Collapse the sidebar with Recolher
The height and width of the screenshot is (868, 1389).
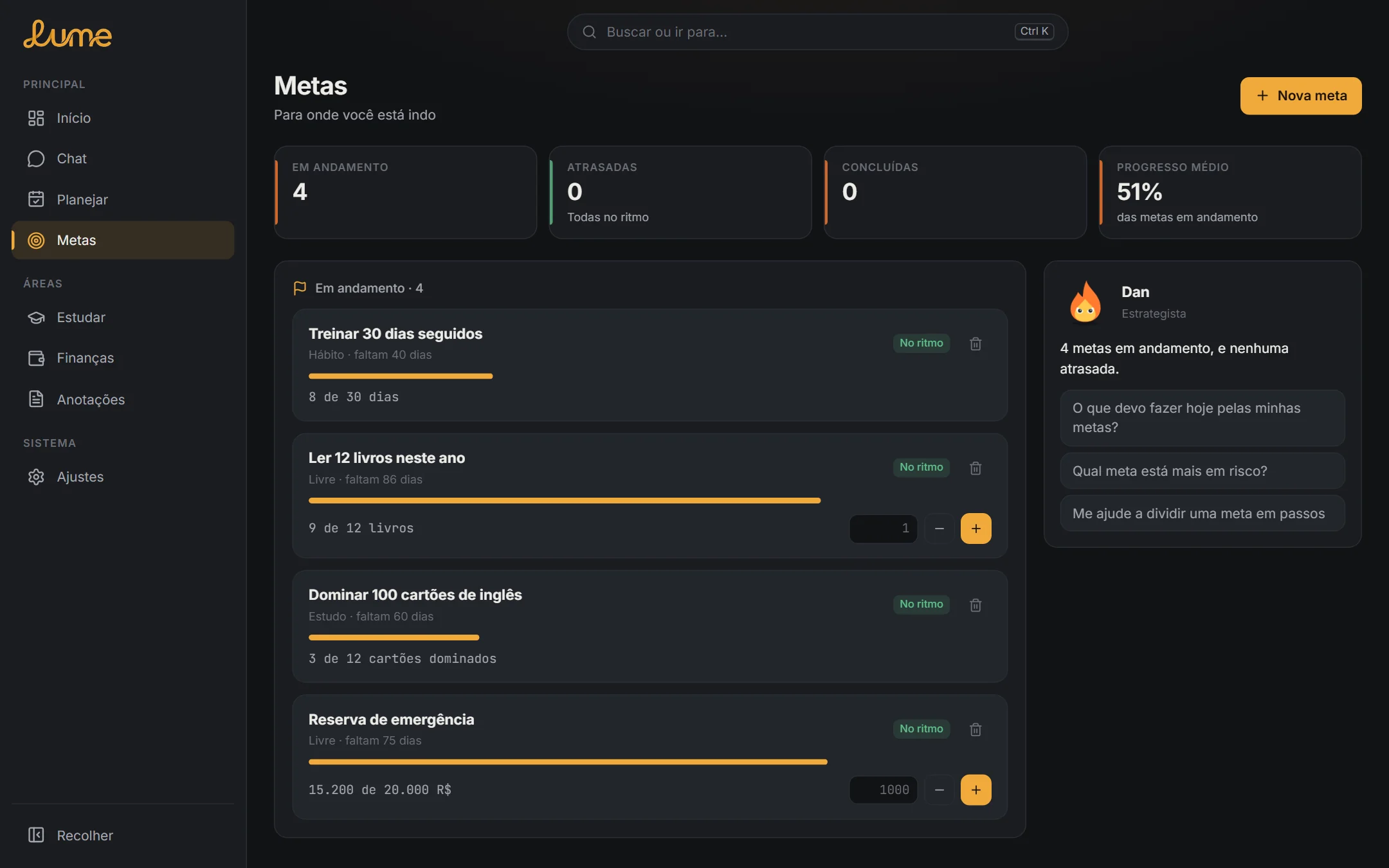(123, 835)
